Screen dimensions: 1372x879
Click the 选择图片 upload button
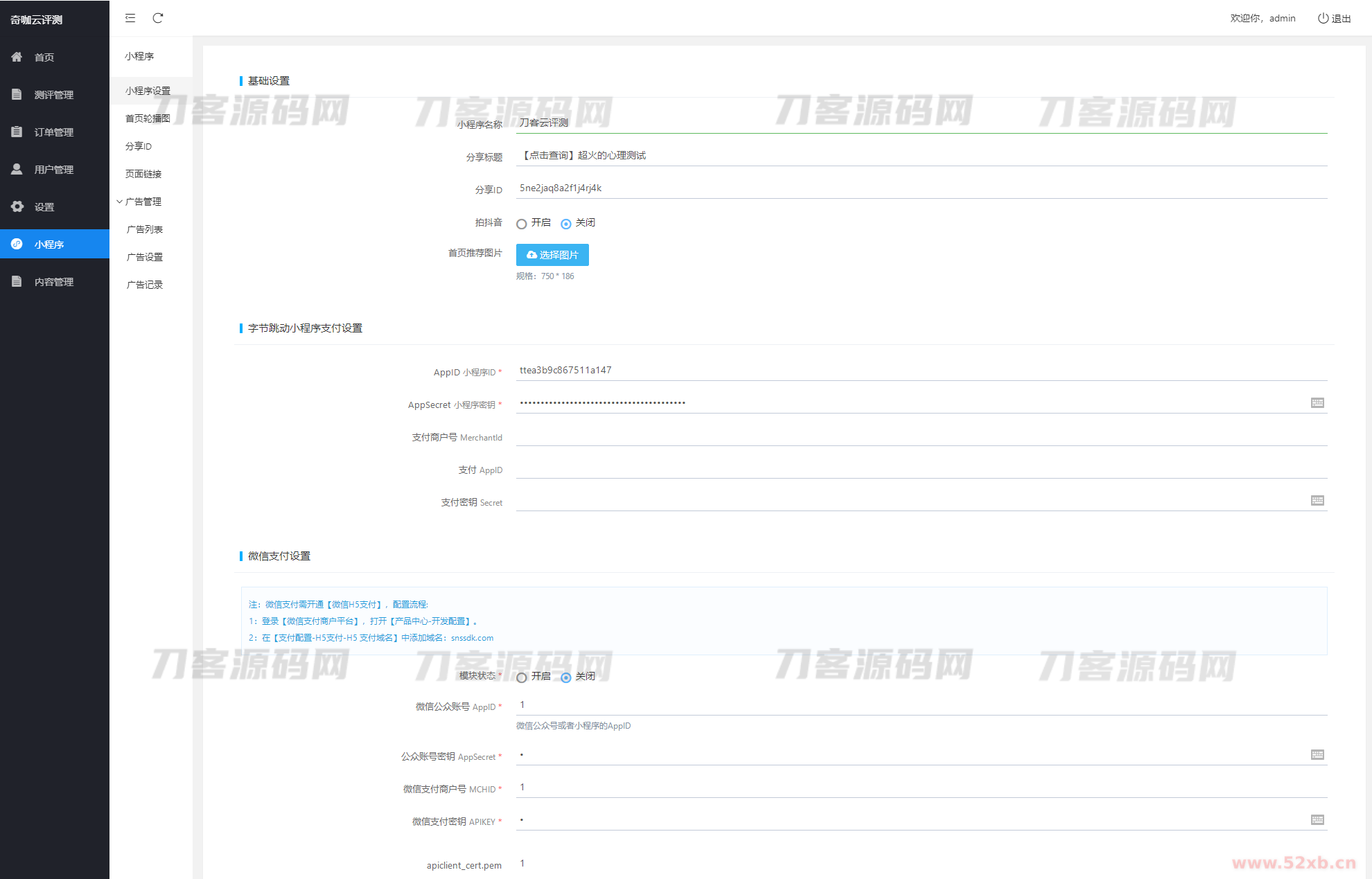pos(552,255)
